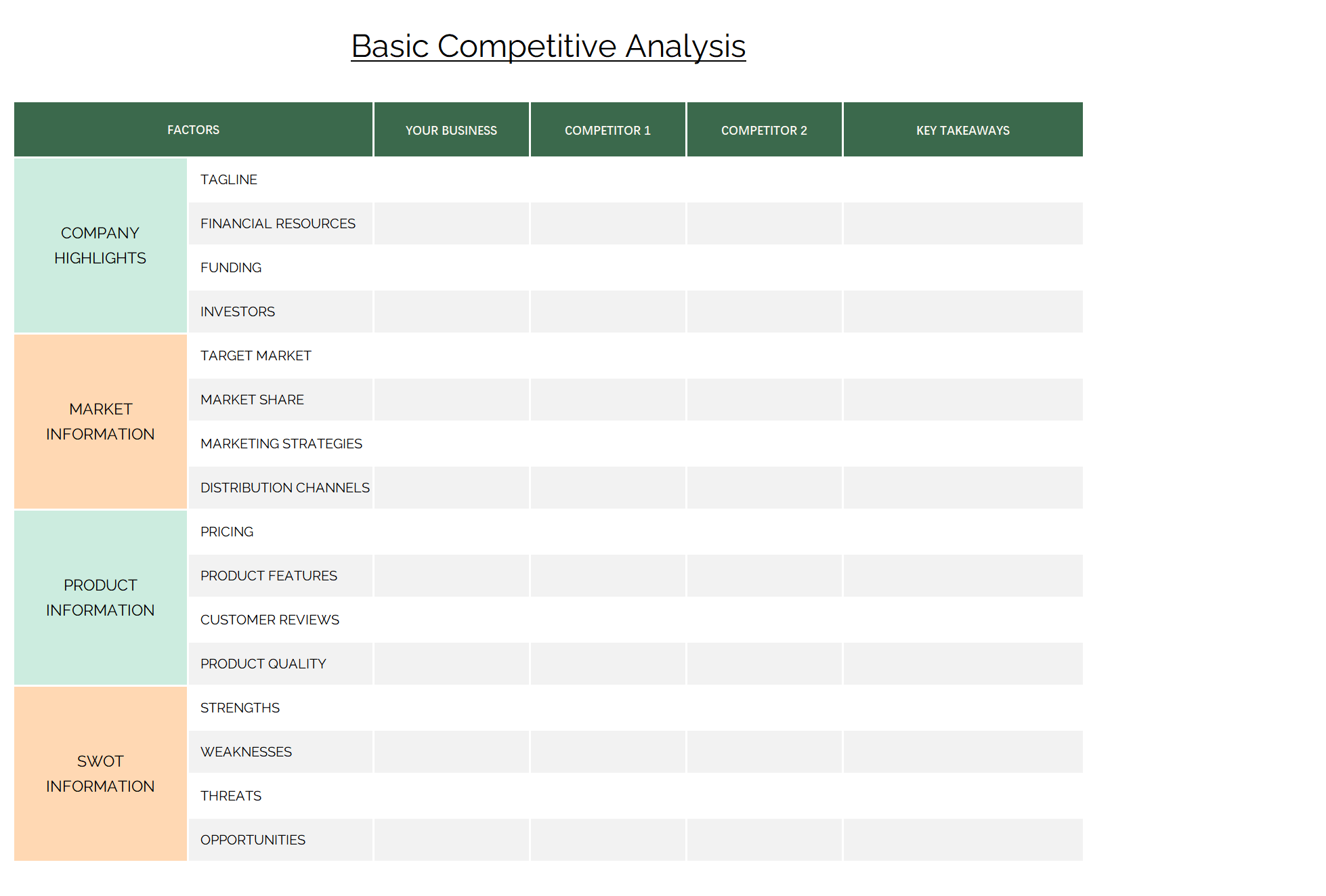Click Key Takeaways cell for Product Quality
This screenshot has height=896, width=1326.
click(x=963, y=664)
